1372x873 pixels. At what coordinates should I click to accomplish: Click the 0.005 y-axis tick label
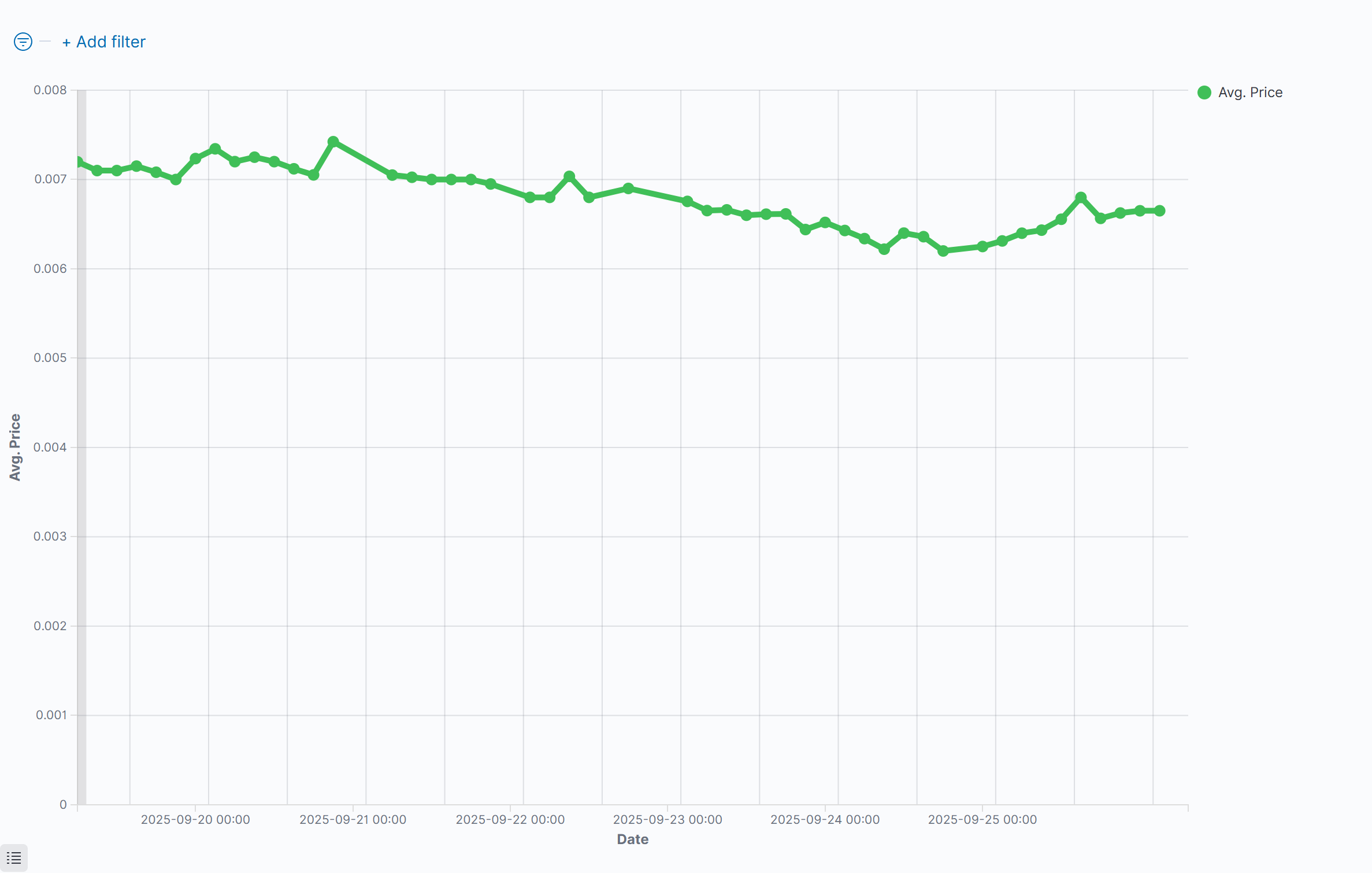pyautogui.click(x=50, y=358)
